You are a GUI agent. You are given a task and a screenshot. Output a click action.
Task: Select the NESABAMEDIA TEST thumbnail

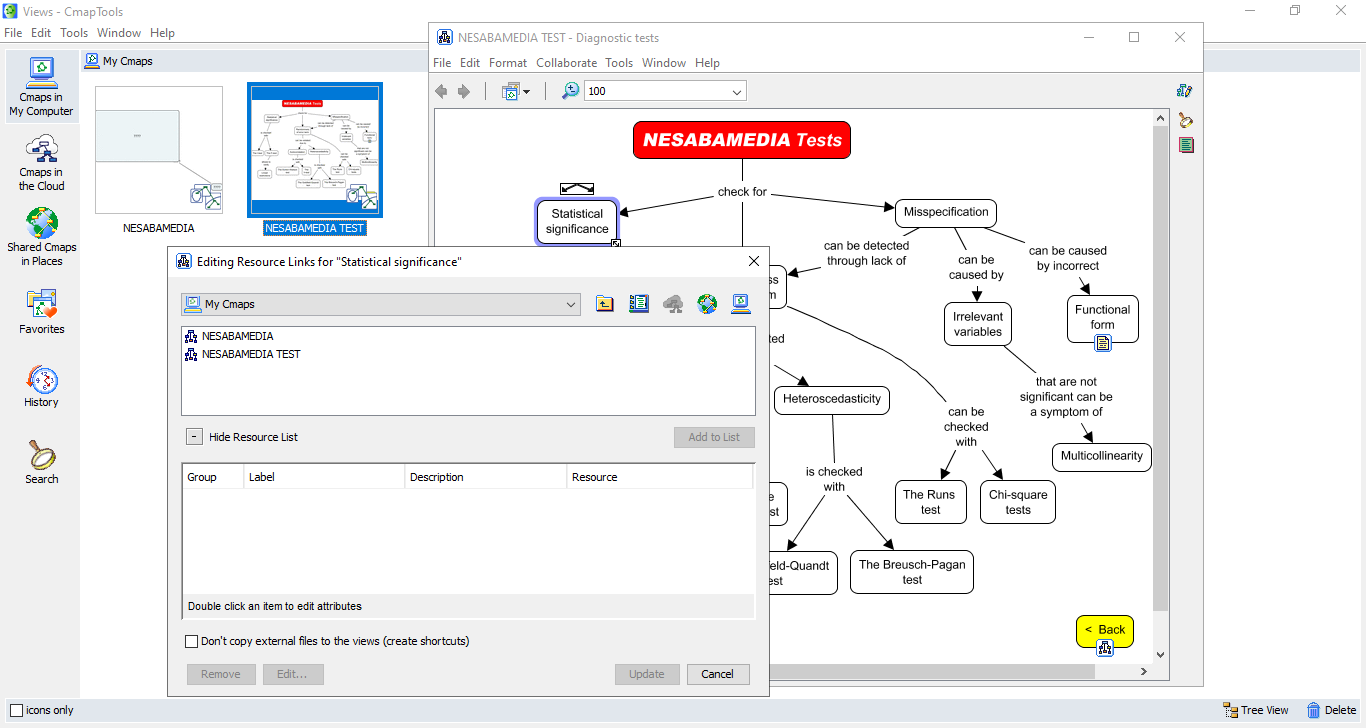pyautogui.click(x=315, y=150)
